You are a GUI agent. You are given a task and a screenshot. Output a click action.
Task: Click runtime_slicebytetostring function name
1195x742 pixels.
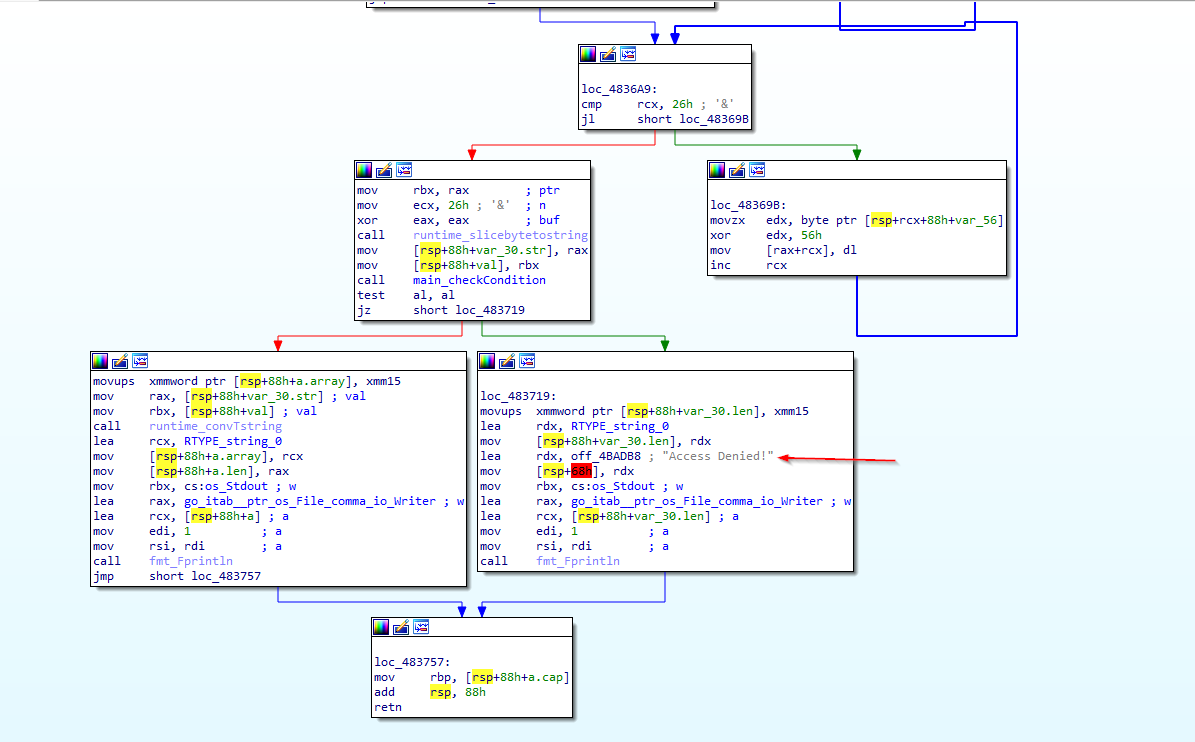[x=500, y=235]
